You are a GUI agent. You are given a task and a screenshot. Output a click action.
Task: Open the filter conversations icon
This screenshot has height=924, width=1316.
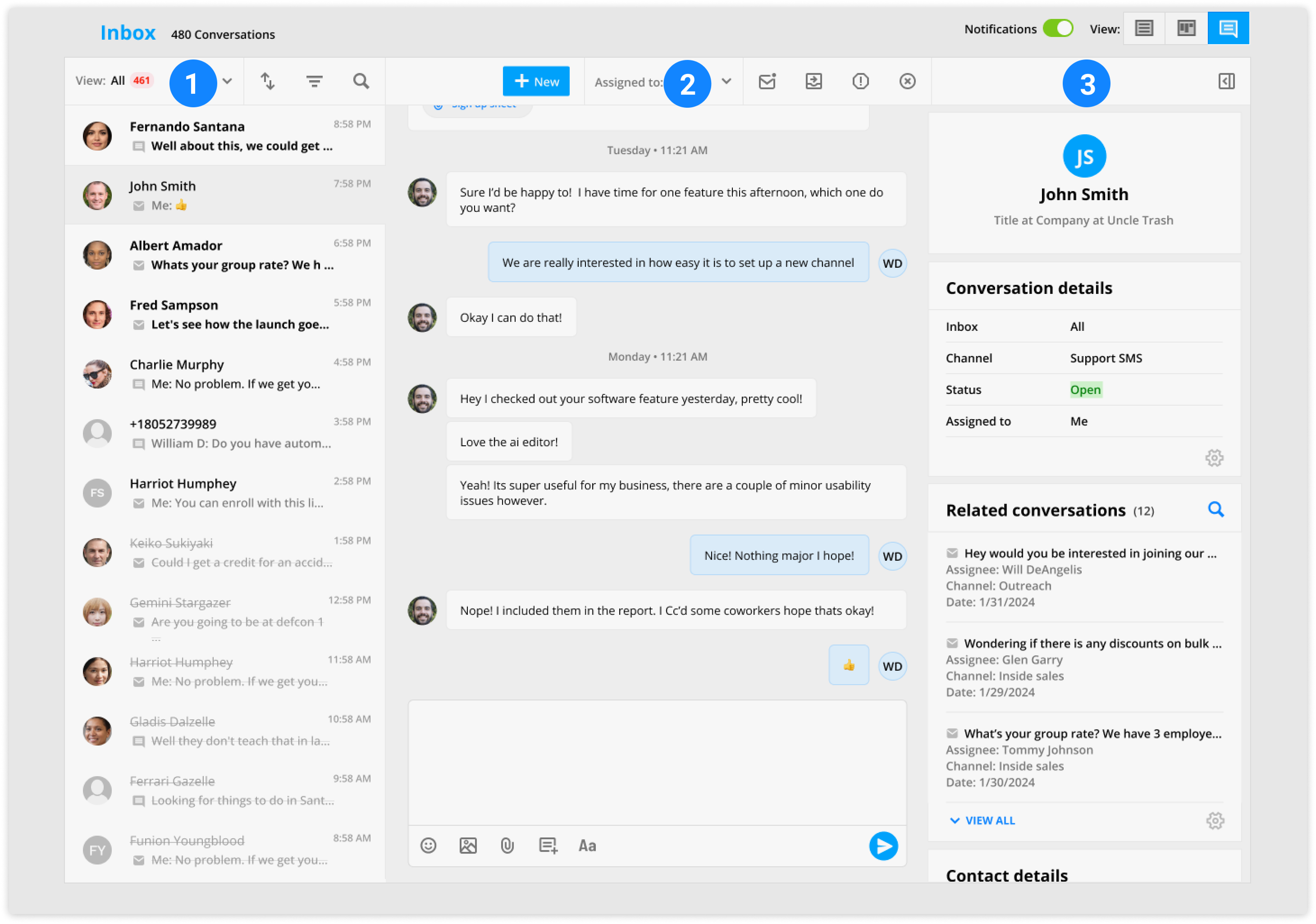(x=314, y=81)
